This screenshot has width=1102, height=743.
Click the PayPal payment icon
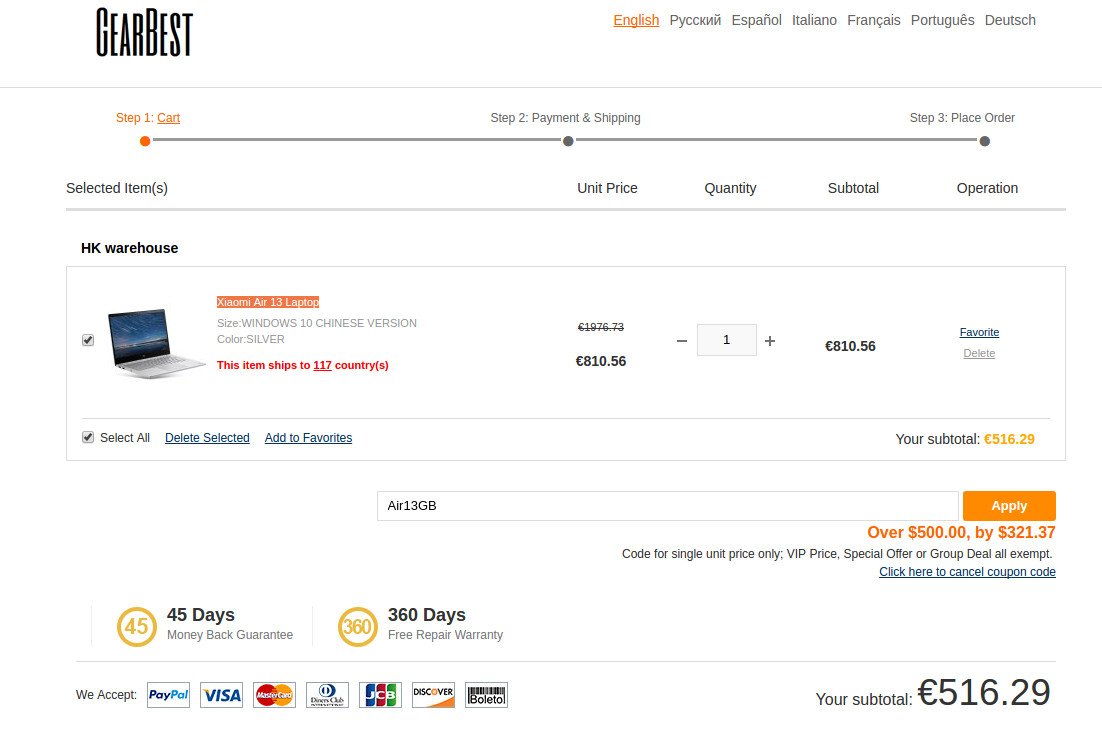pyautogui.click(x=169, y=694)
